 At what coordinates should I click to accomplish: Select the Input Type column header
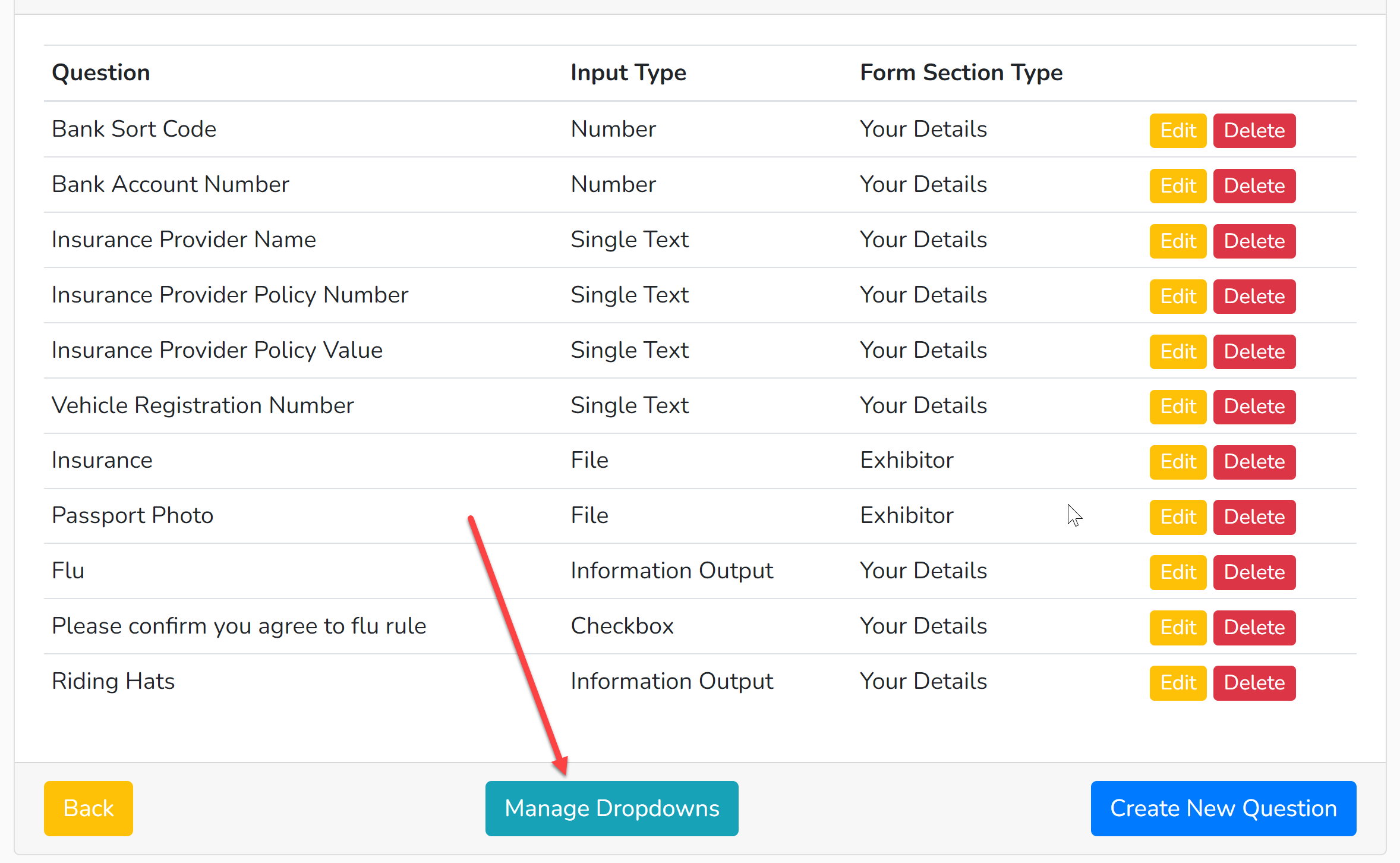pos(629,73)
